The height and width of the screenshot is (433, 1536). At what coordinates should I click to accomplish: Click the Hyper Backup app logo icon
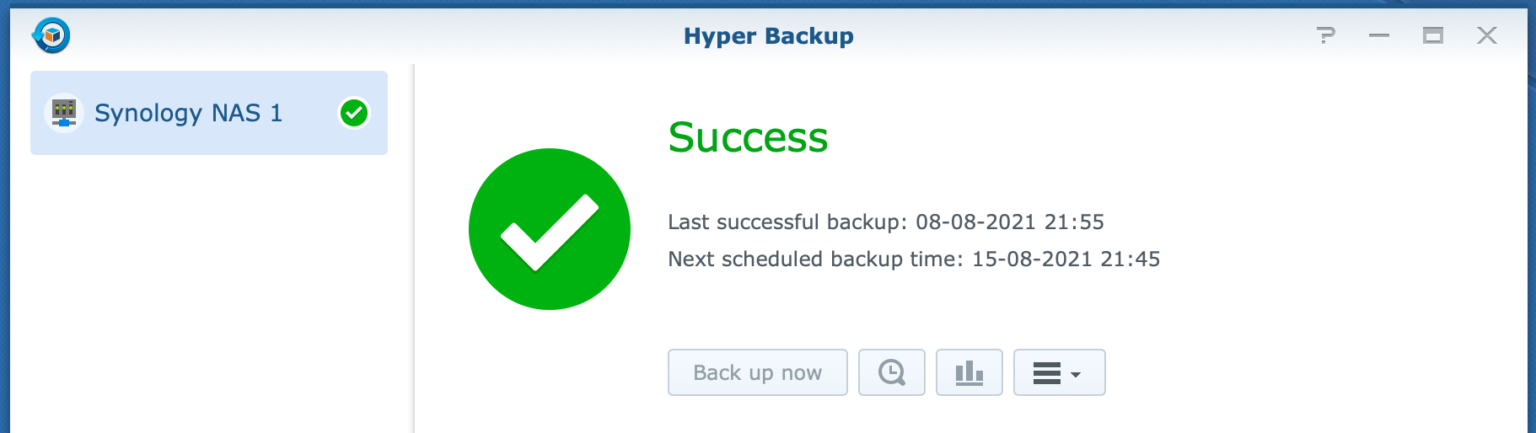[50, 37]
